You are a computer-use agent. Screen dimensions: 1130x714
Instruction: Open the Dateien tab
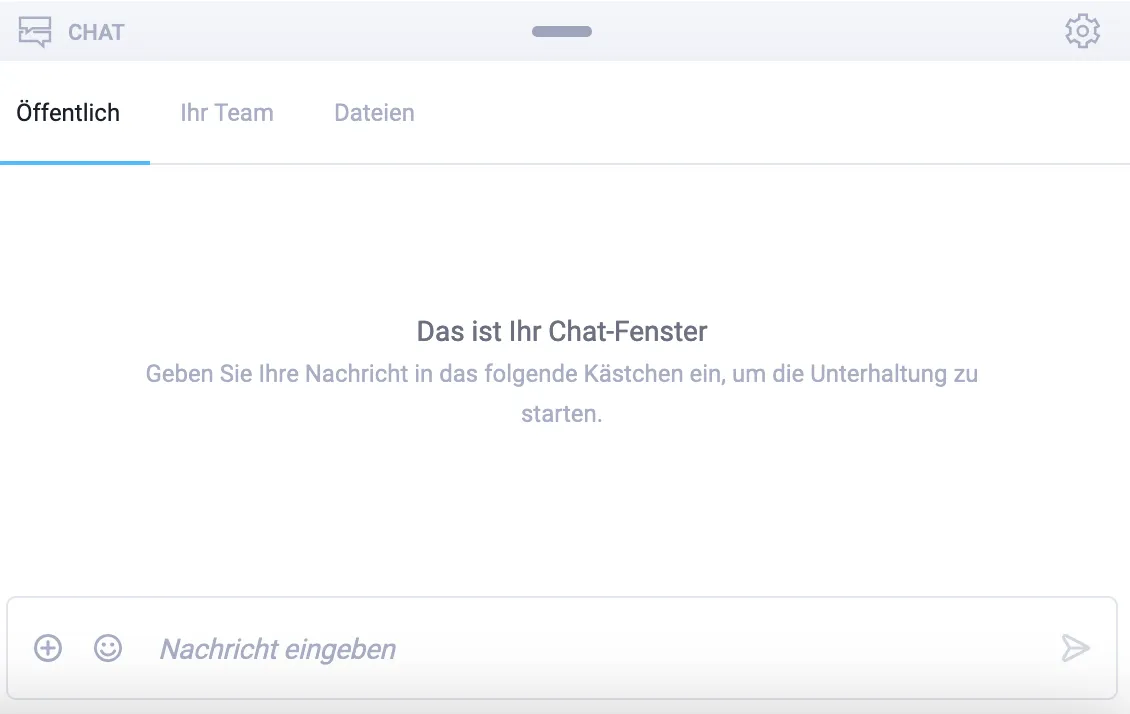point(374,113)
